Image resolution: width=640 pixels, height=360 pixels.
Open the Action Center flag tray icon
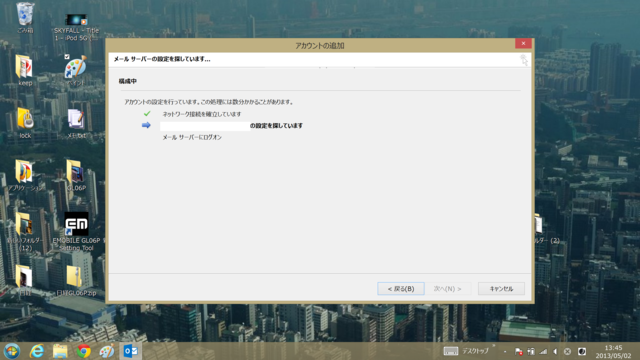point(518,351)
